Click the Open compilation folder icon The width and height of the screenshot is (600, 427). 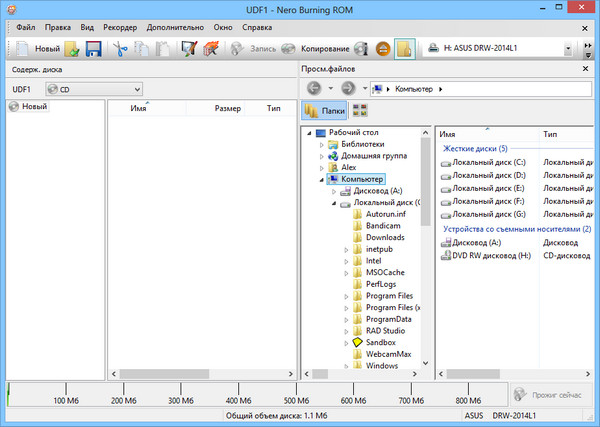73,48
